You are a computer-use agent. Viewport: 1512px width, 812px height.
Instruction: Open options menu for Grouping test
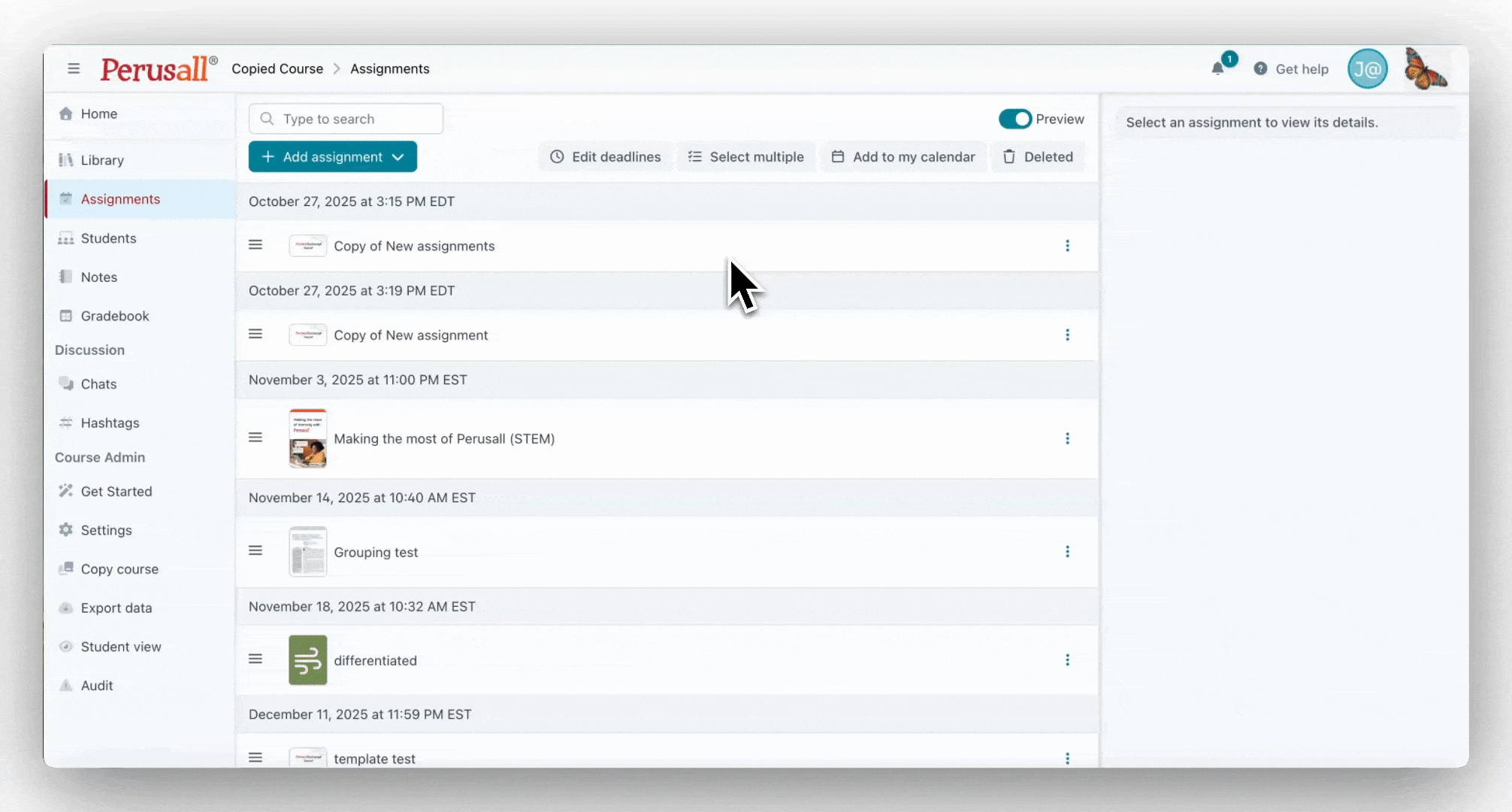pos(1067,552)
